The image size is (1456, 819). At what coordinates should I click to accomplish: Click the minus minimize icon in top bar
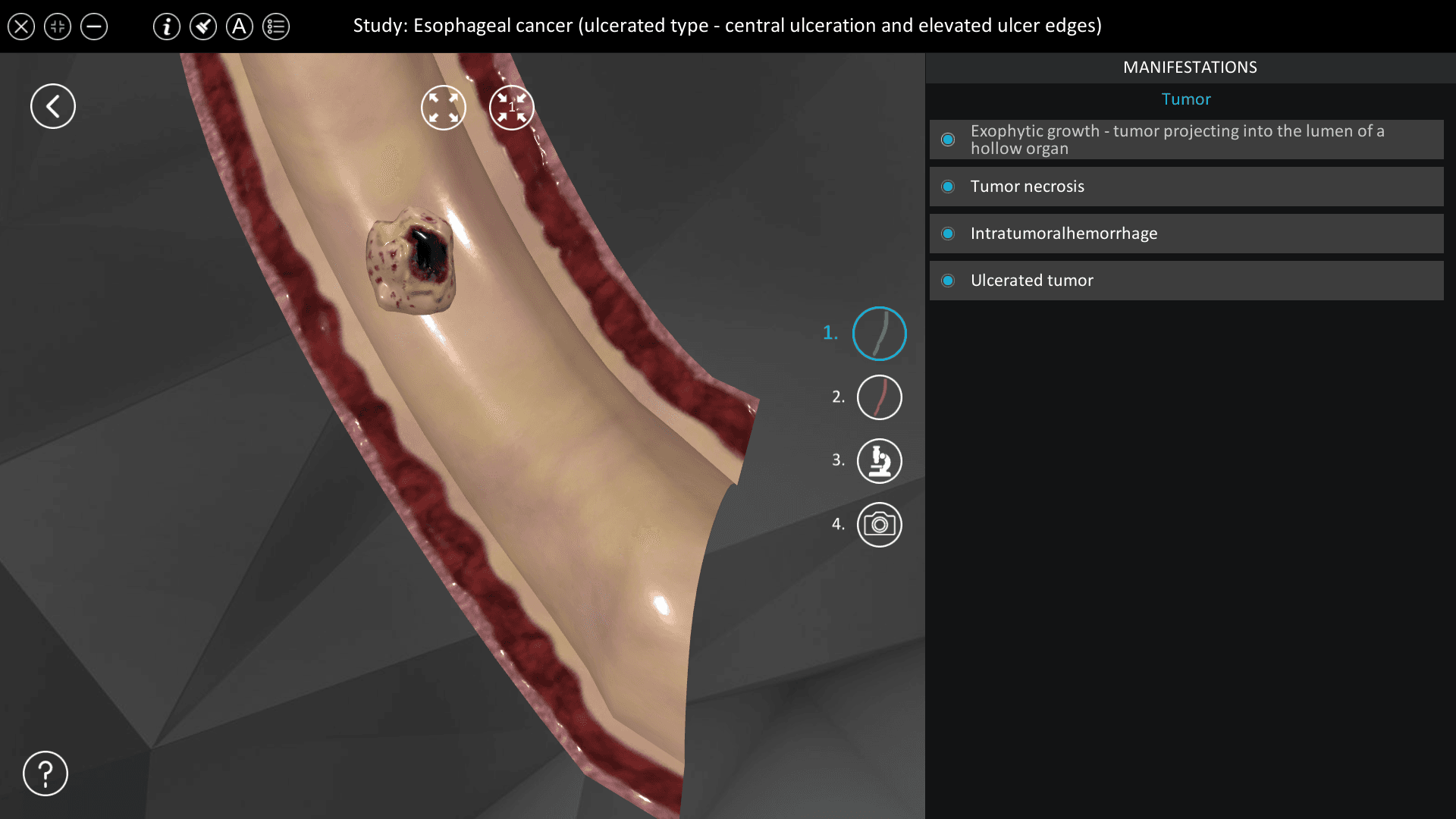(94, 27)
